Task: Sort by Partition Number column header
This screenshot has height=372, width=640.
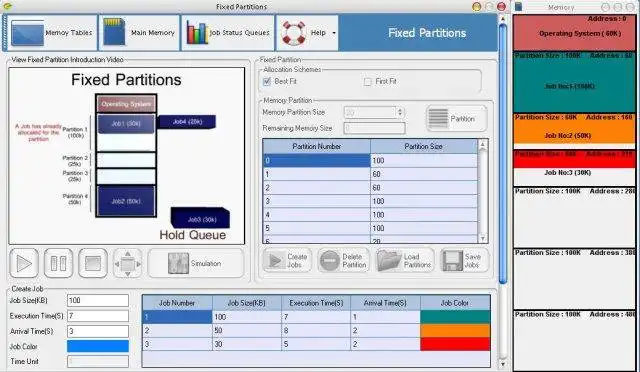Action: [x=317, y=146]
